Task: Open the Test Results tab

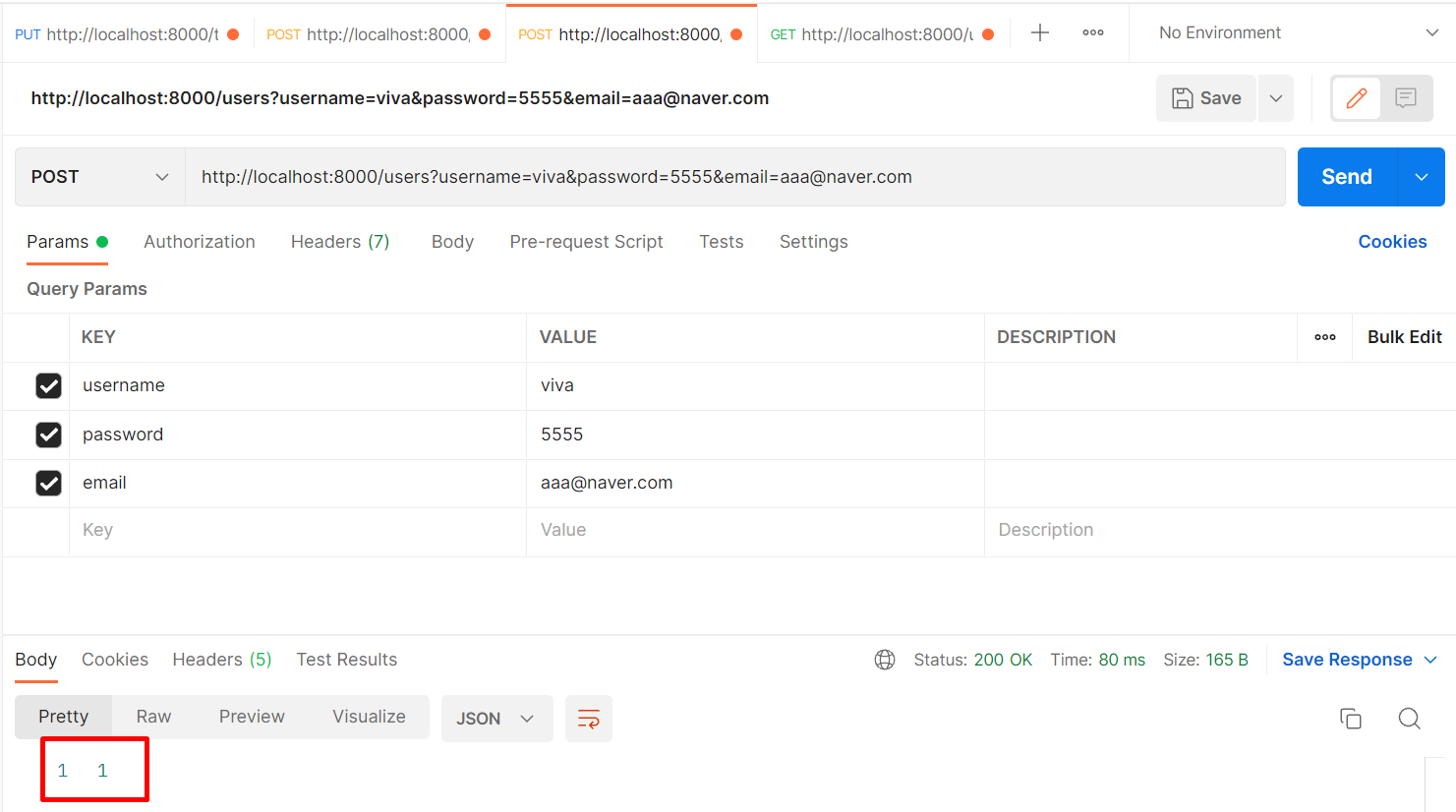Action: point(347,660)
